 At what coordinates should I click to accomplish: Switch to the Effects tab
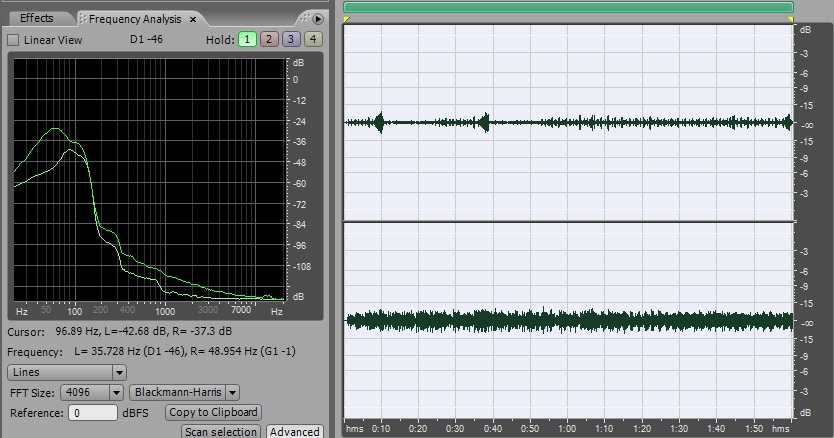(x=37, y=18)
